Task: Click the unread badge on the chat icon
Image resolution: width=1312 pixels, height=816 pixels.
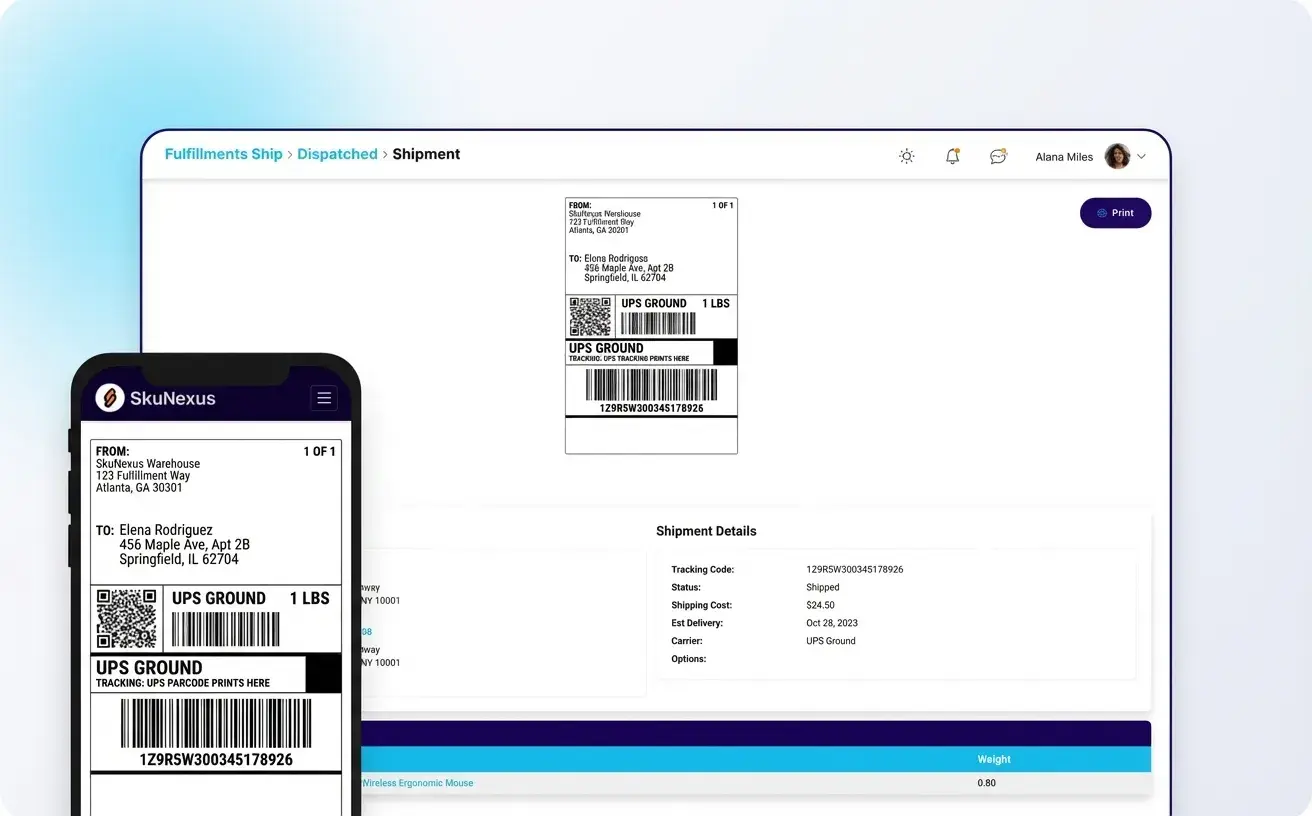Action: tap(1004, 149)
